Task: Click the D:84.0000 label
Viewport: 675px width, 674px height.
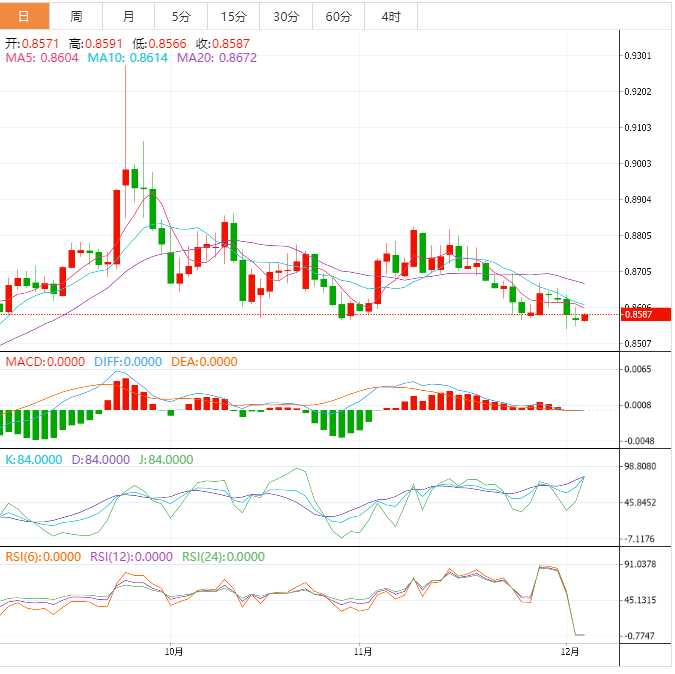Action: 101,460
